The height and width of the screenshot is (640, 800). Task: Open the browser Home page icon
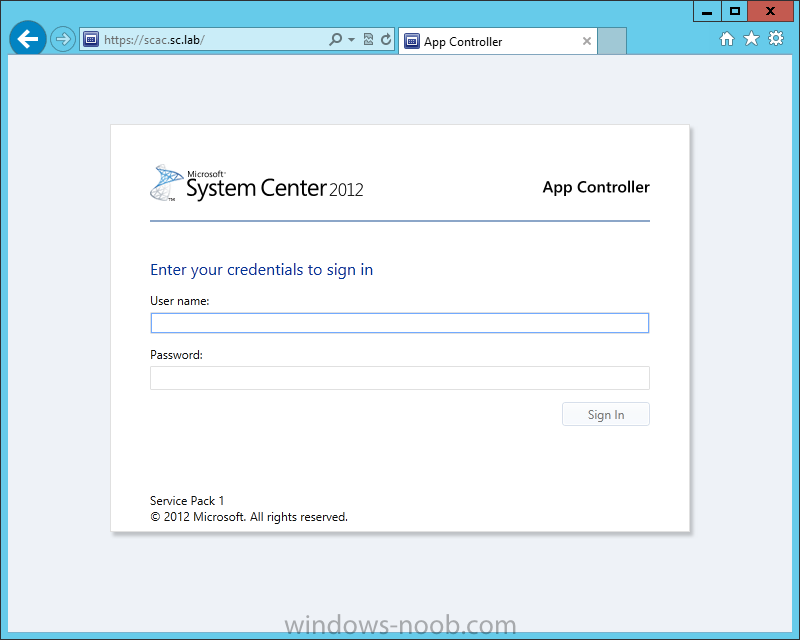pyautogui.click(x=727, y=39)
